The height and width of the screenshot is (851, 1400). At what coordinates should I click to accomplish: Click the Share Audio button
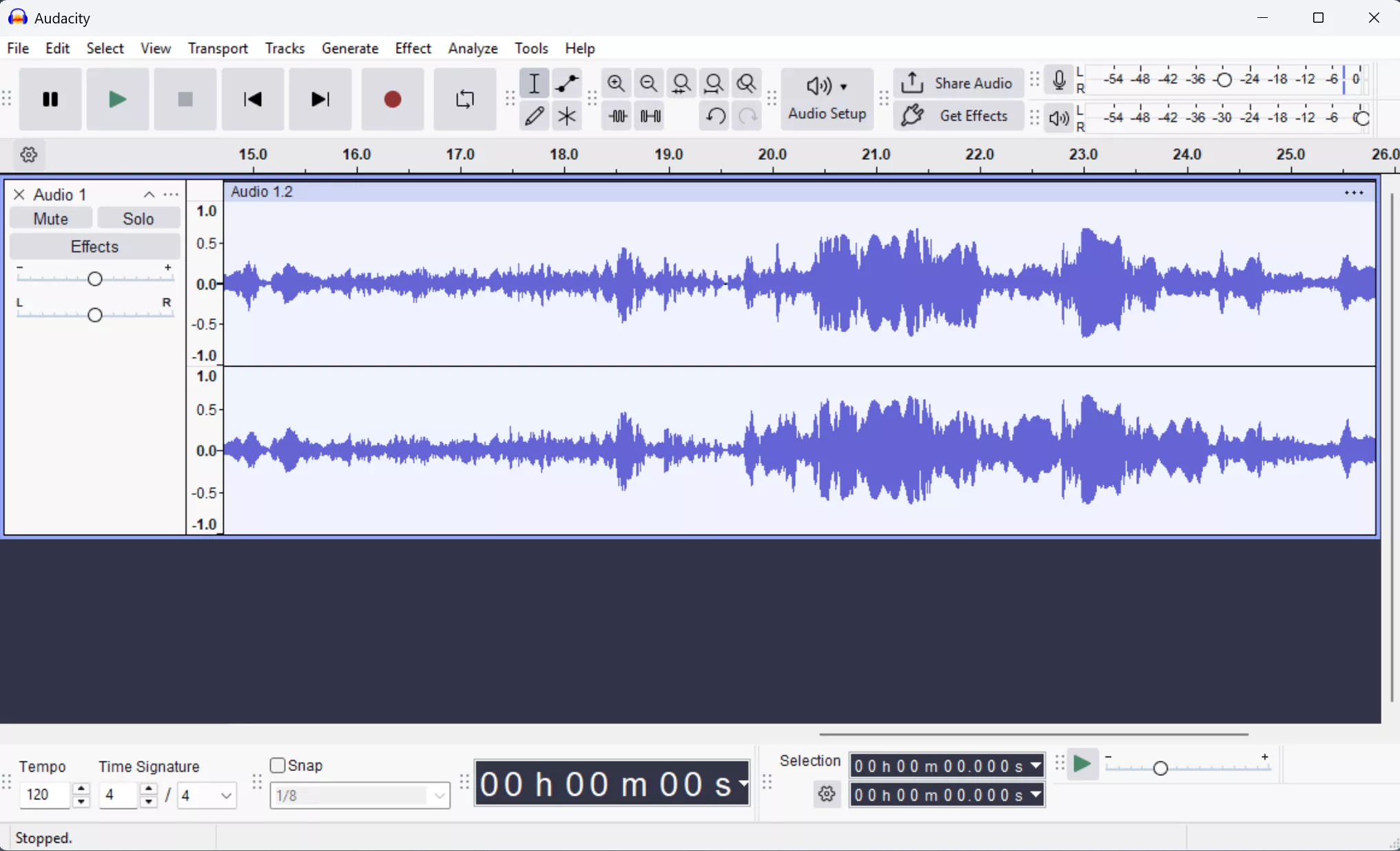[x=958, y=83]
